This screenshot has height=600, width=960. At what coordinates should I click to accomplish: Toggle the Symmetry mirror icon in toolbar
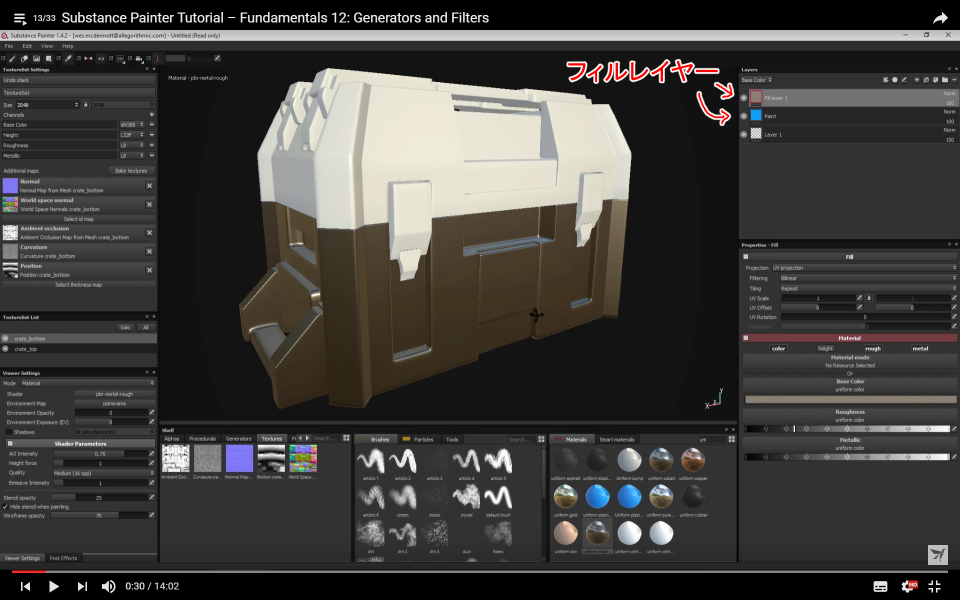tap(88, 58)
